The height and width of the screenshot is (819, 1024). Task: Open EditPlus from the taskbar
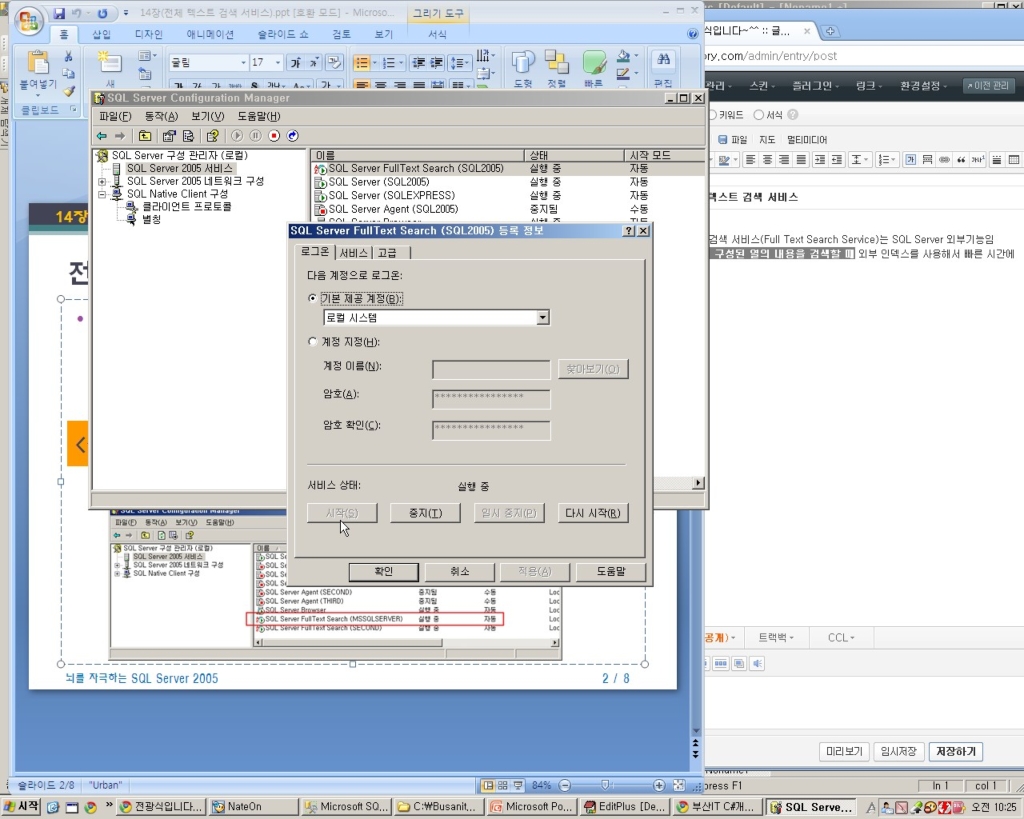pos(626,807)
